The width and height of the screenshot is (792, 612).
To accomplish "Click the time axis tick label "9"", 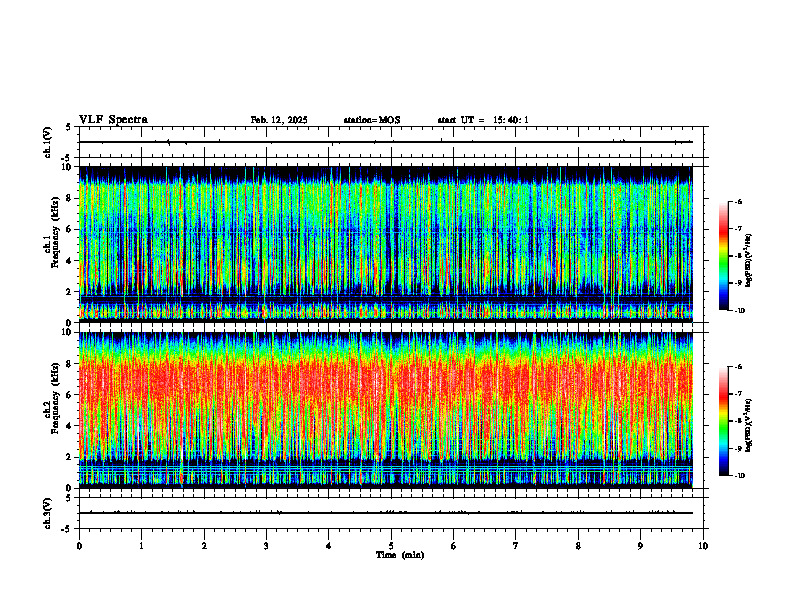I will [x=640, y=546].
